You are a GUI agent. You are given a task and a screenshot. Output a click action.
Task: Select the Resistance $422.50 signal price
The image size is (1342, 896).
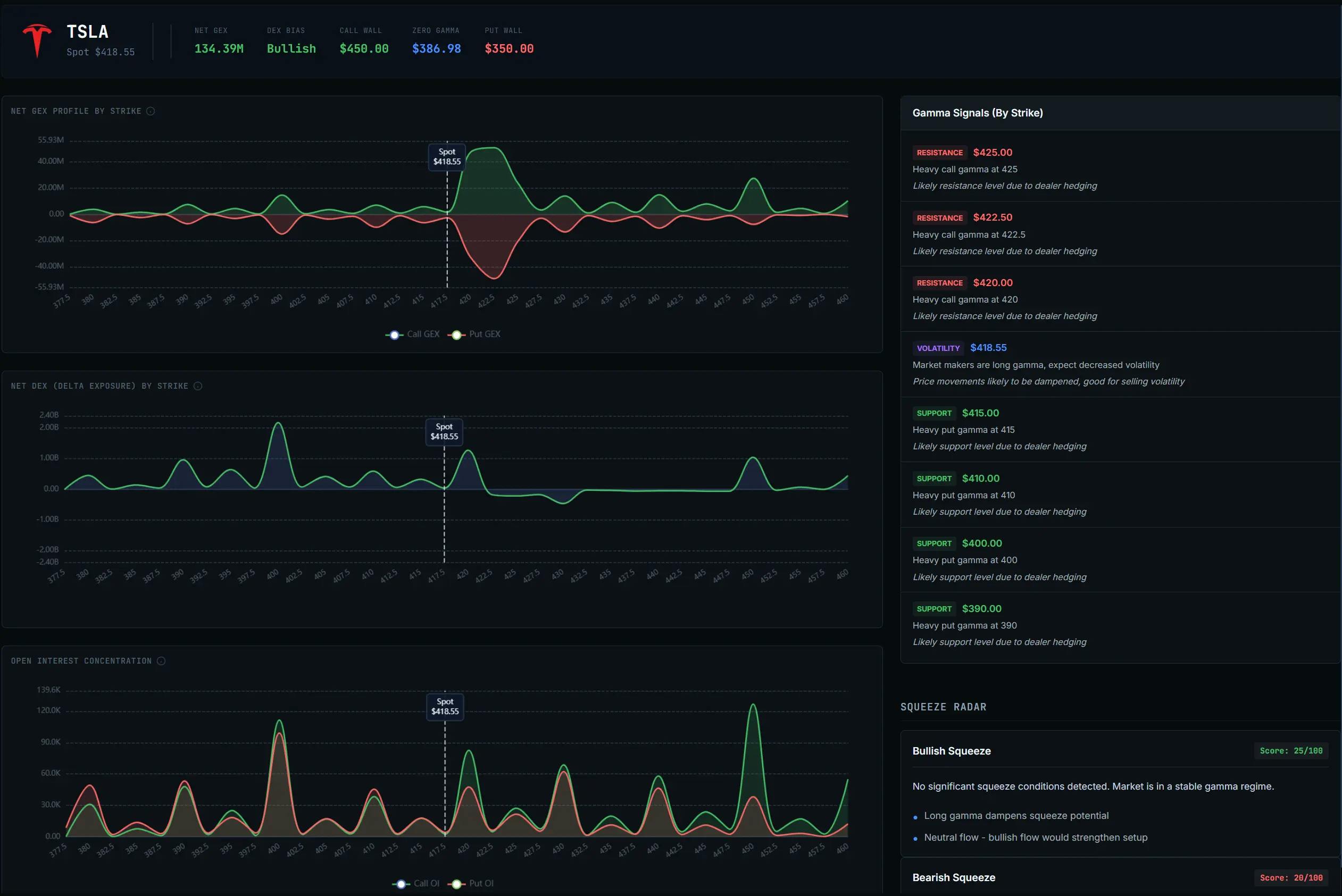coord(993,217)
